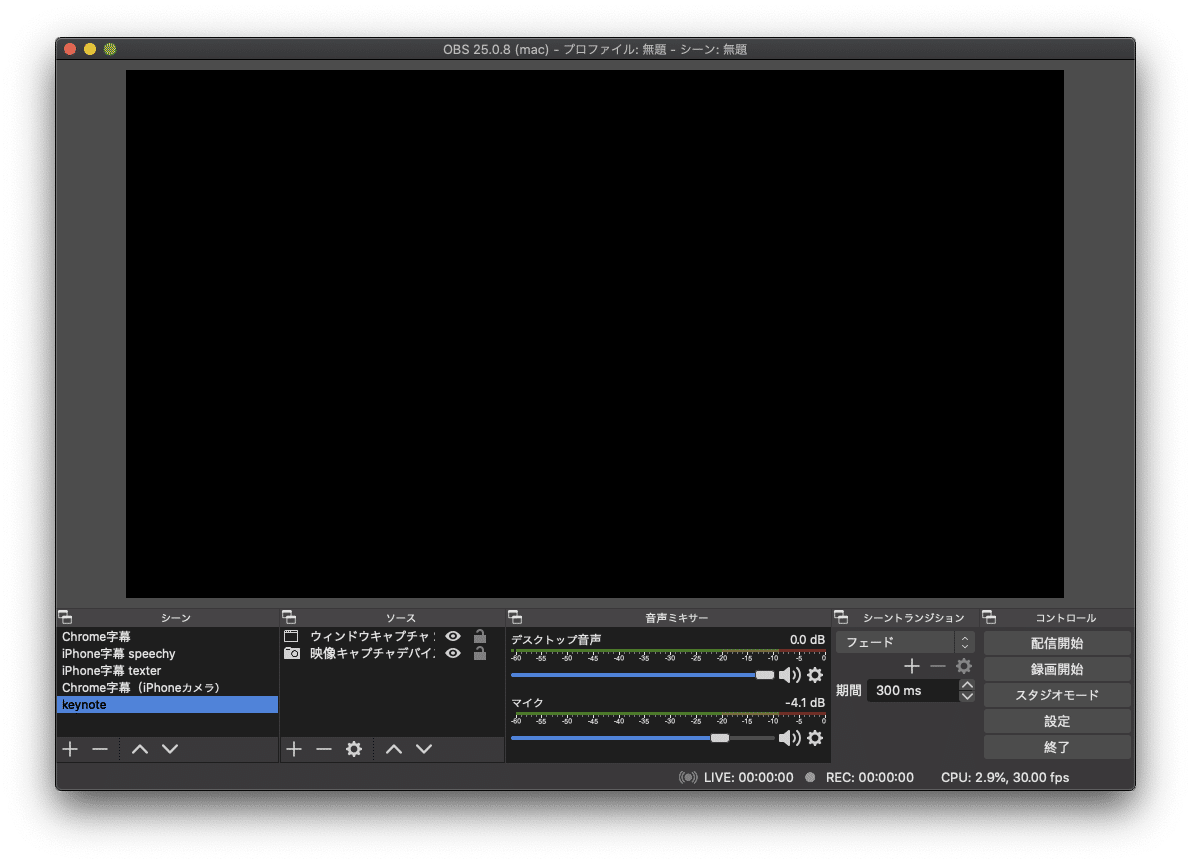The height and width of the screenshot is (864, 1191).
Task: Open マイク audio settings gear
Action: [815, 738]
